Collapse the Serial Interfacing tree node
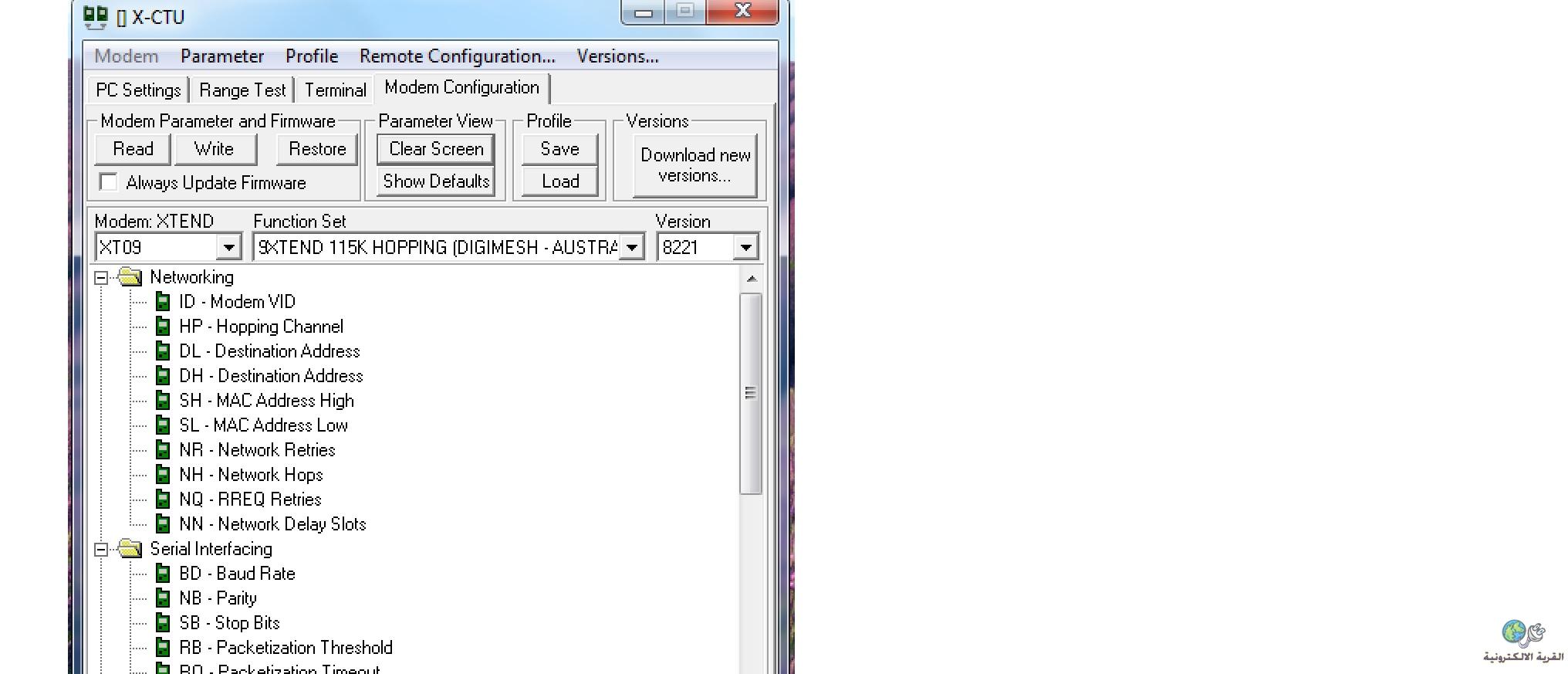This screenshot has height=674, width=1568. coord(101,550)
